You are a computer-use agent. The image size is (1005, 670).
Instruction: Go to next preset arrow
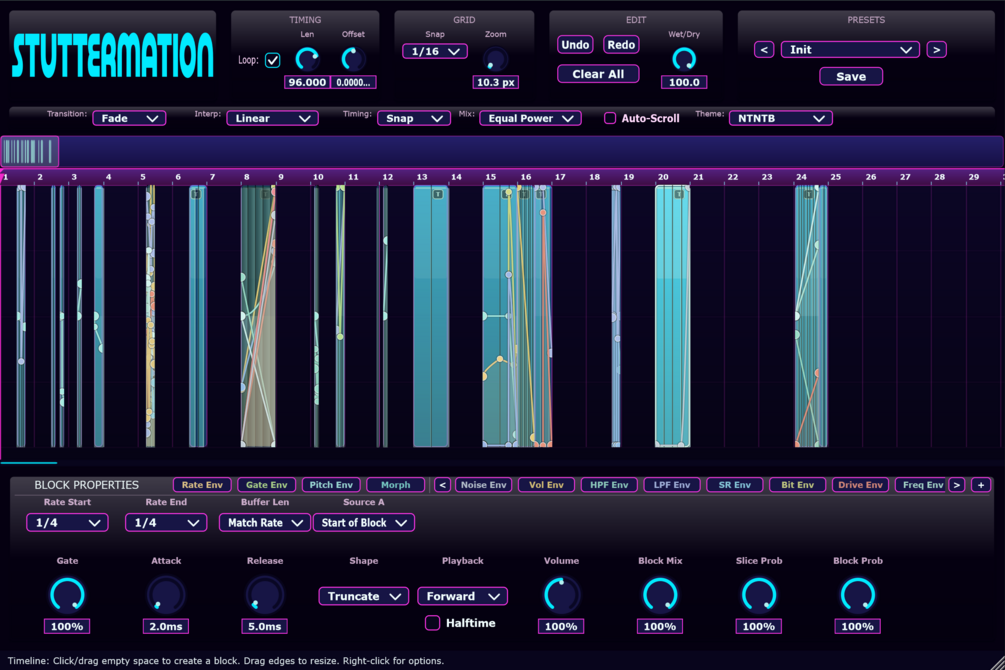pyautogui.click(x=936, y=49)
